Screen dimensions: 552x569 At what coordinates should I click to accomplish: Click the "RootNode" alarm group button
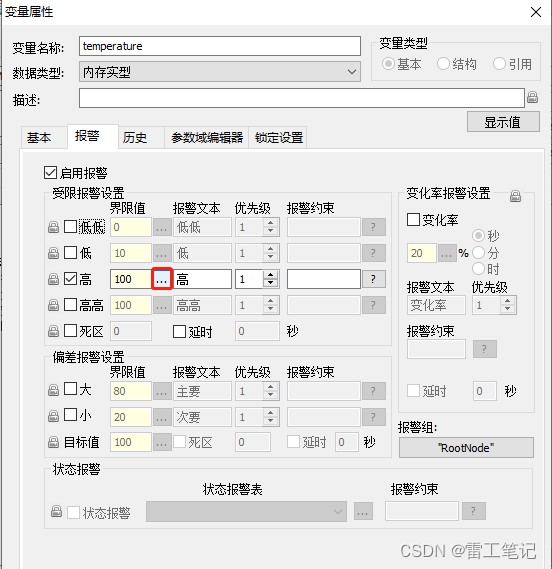[466, 448]
